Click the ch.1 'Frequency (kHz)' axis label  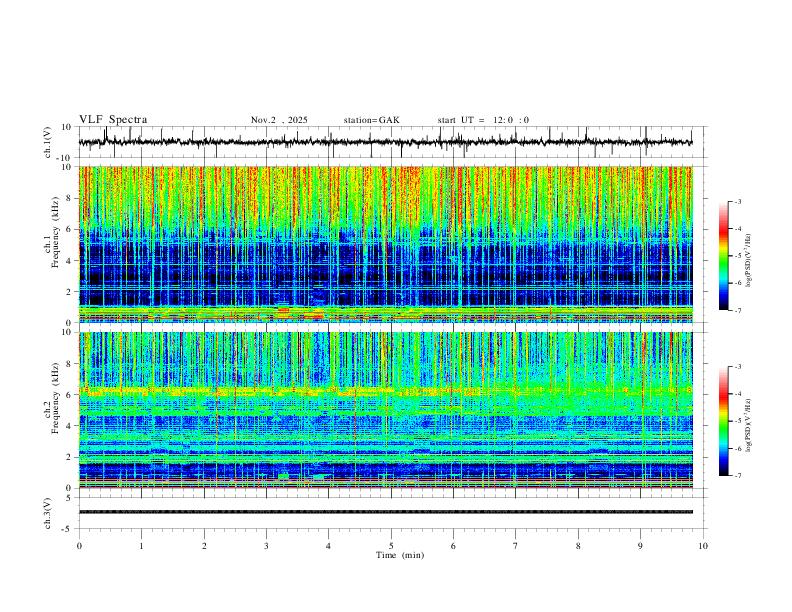56,232
